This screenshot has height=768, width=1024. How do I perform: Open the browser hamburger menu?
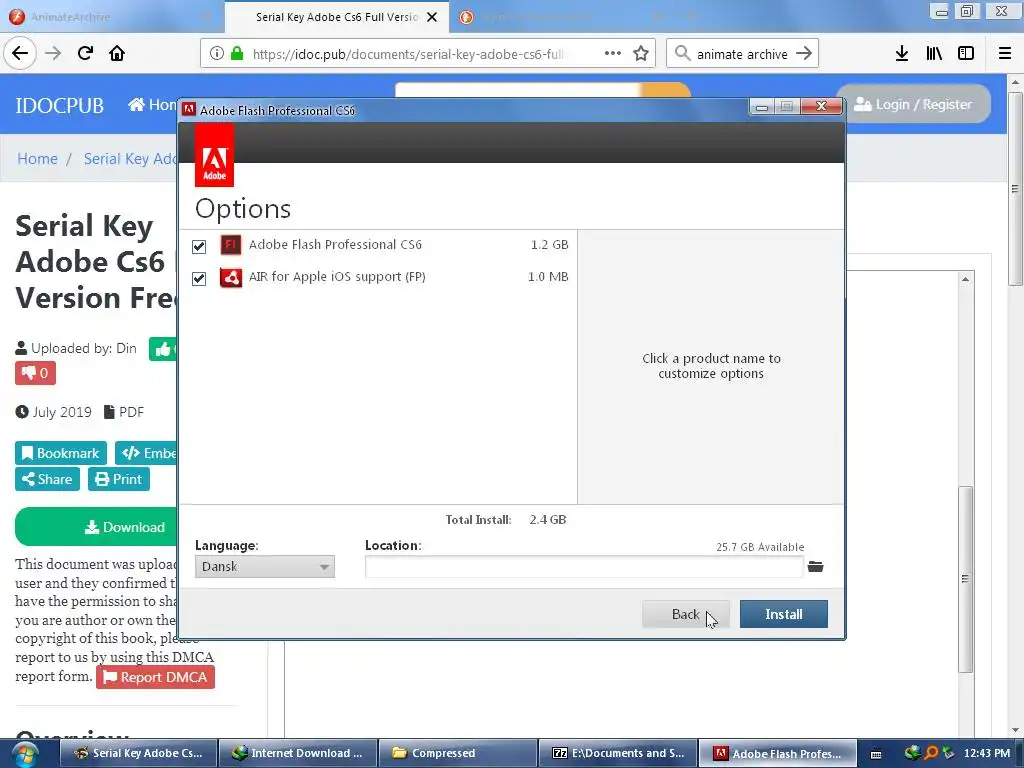1005,54
